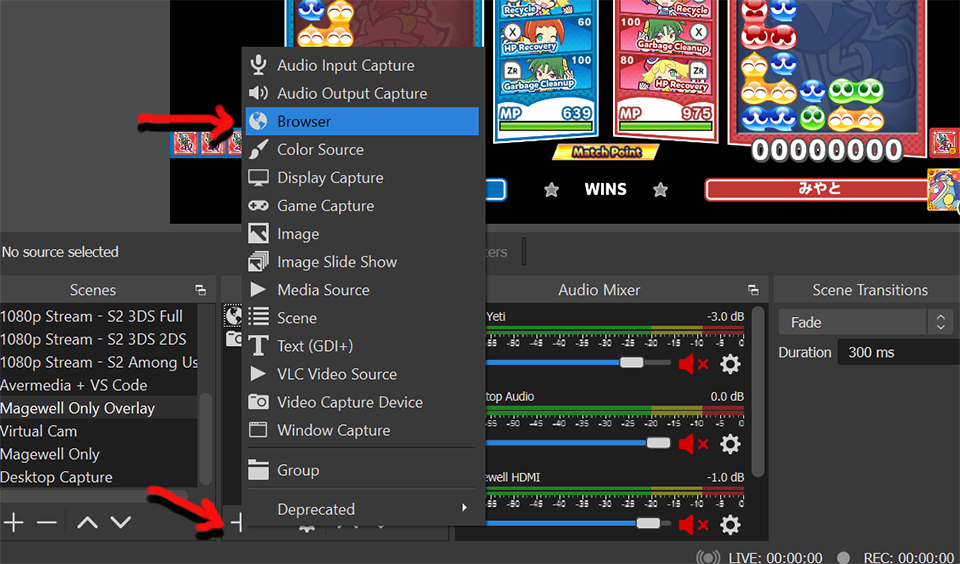Select VLC Video Source entry
The image size is (960, 564).
(361, 374)
